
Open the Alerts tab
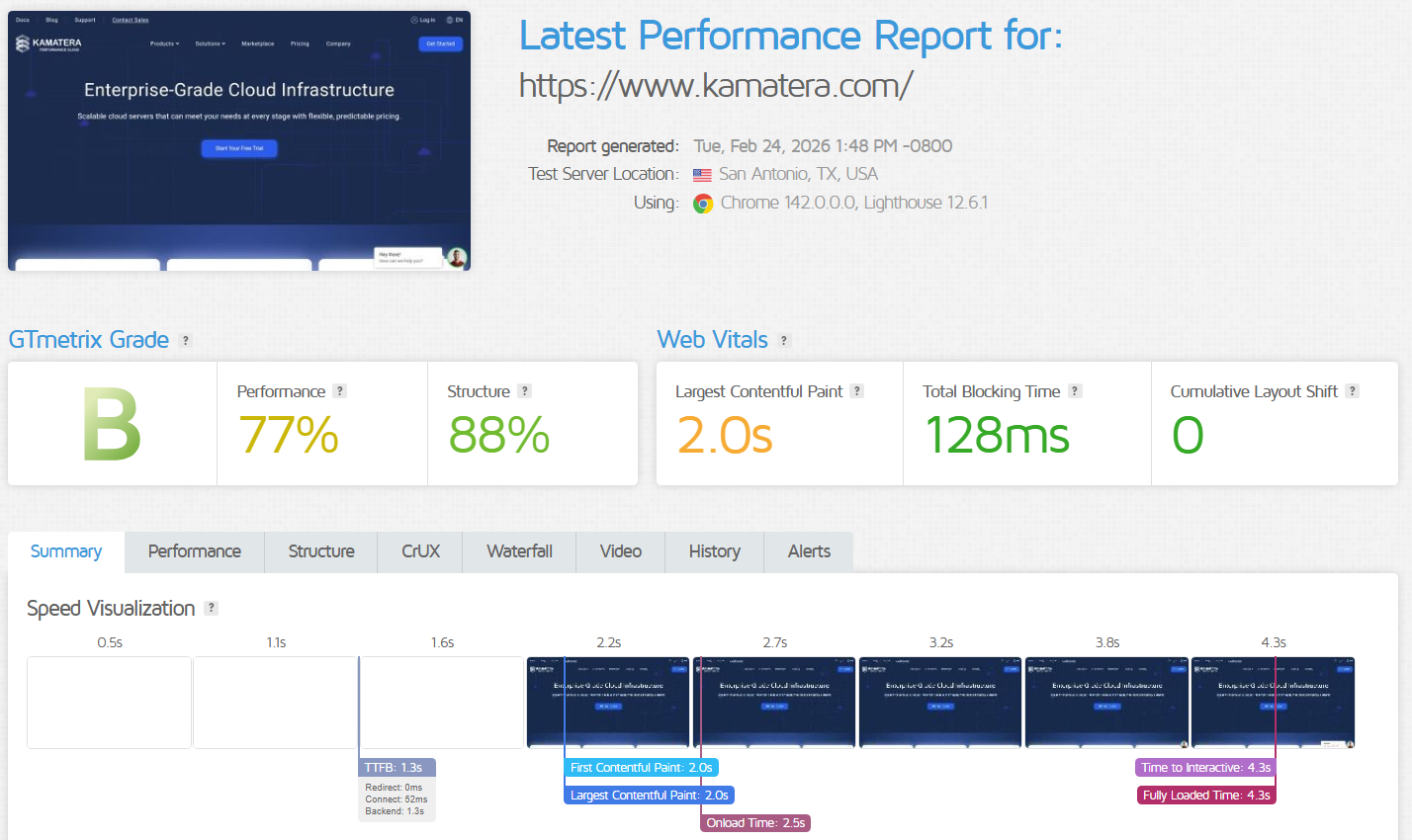pos(809,551)
